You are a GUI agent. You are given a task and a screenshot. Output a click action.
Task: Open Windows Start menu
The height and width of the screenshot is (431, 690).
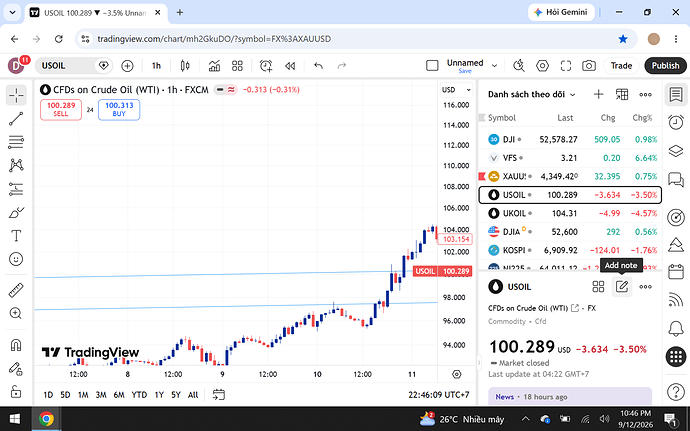point(15,419)
